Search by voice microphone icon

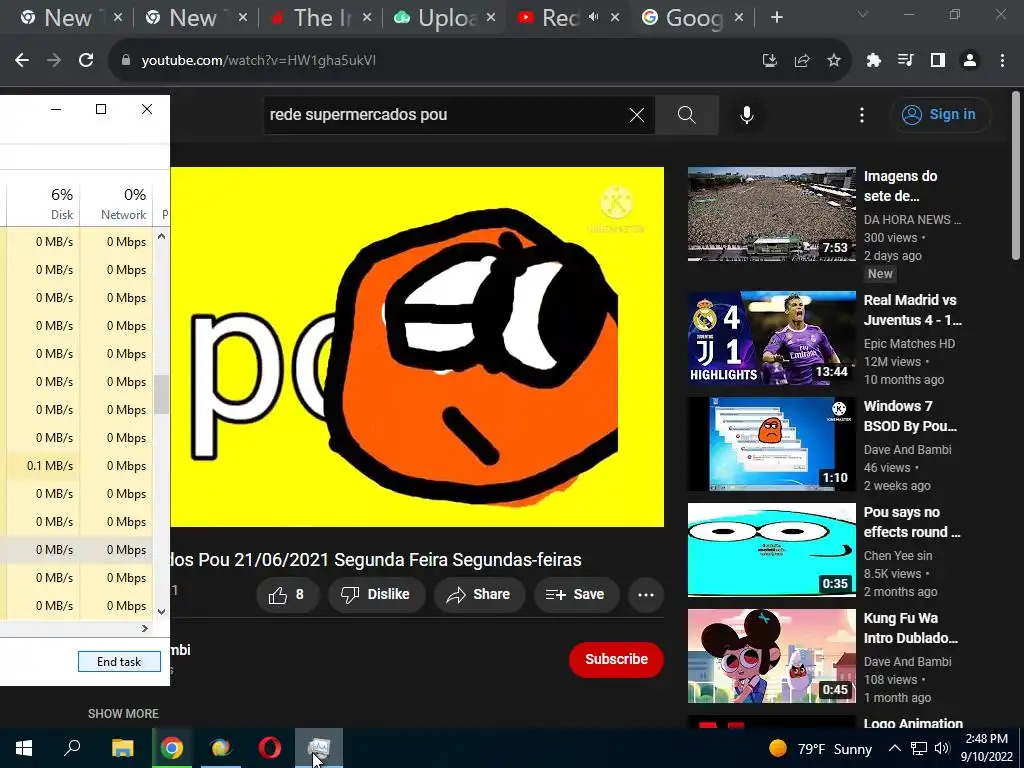point(746,115)
